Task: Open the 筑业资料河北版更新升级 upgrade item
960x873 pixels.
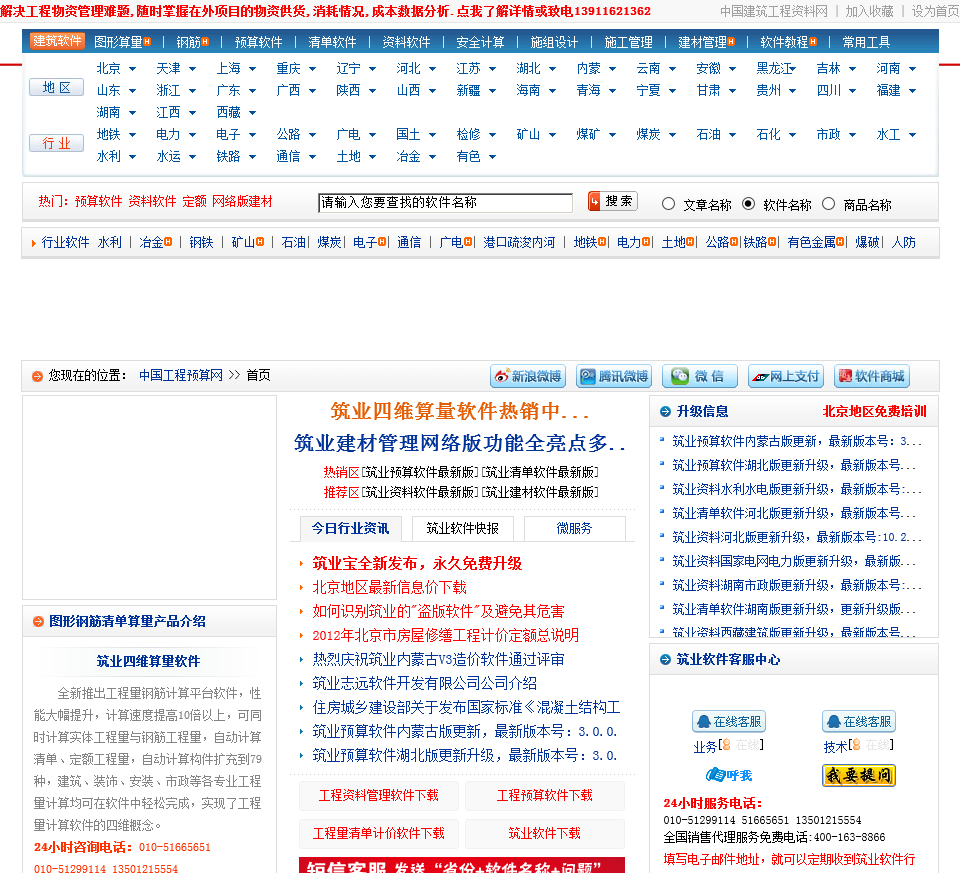Action: pyautogui.click(x=797, y=538)
